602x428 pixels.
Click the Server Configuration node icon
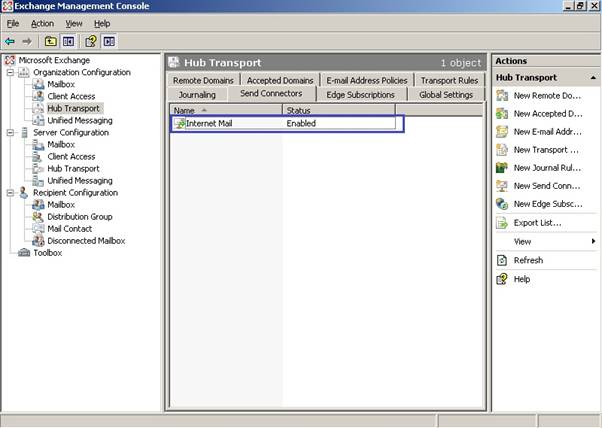point(24,132)
